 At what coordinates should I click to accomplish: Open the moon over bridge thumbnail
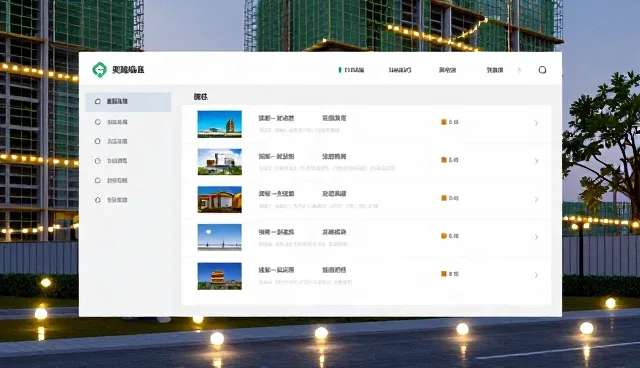coord(220,237)
